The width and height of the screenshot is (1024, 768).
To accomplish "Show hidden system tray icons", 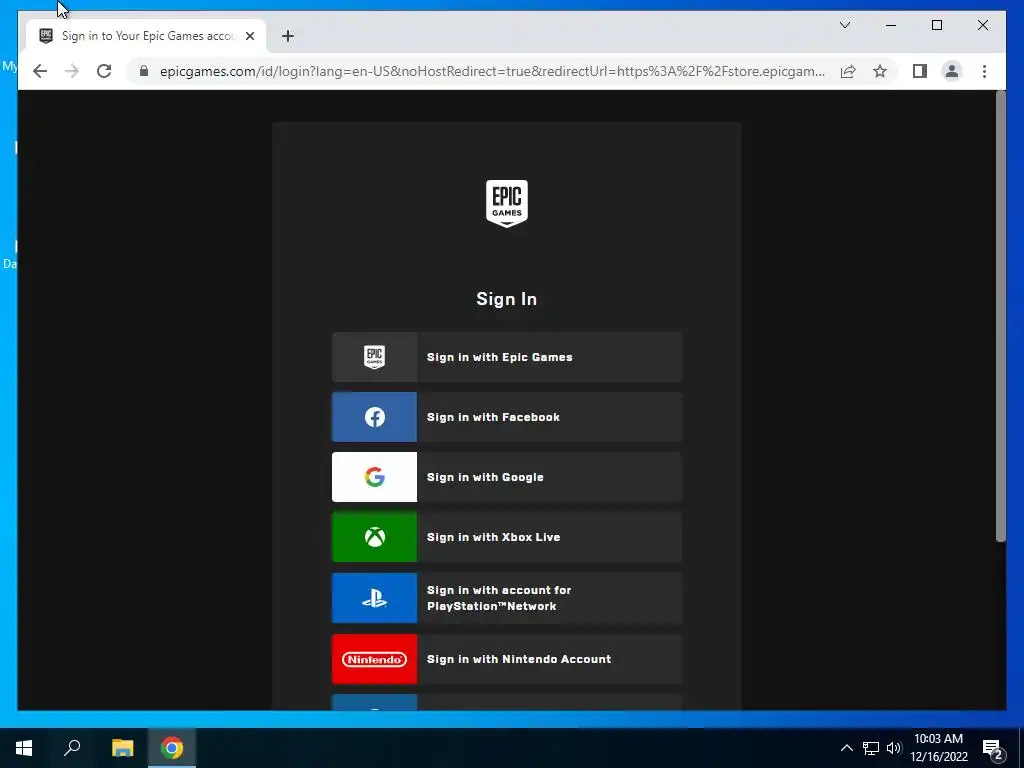I will (x=846, y=748).
